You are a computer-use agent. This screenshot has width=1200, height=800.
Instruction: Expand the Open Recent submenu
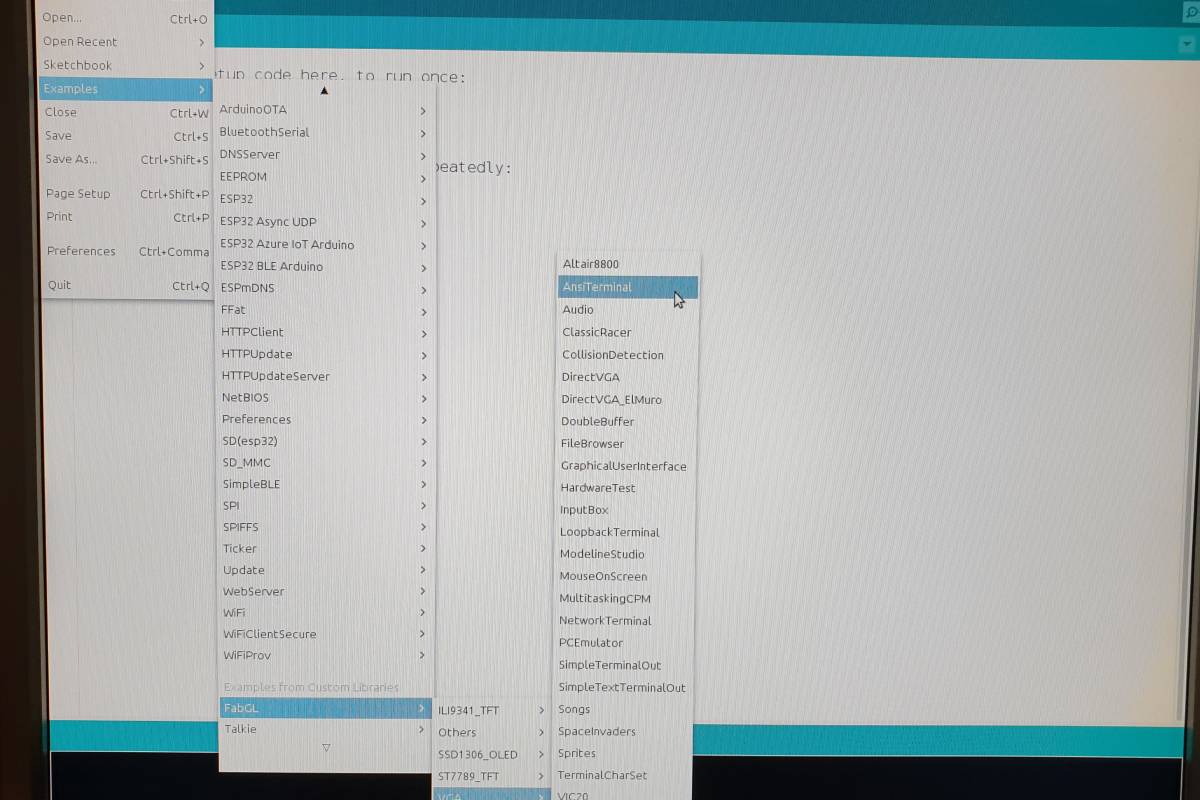coord(124,42)
